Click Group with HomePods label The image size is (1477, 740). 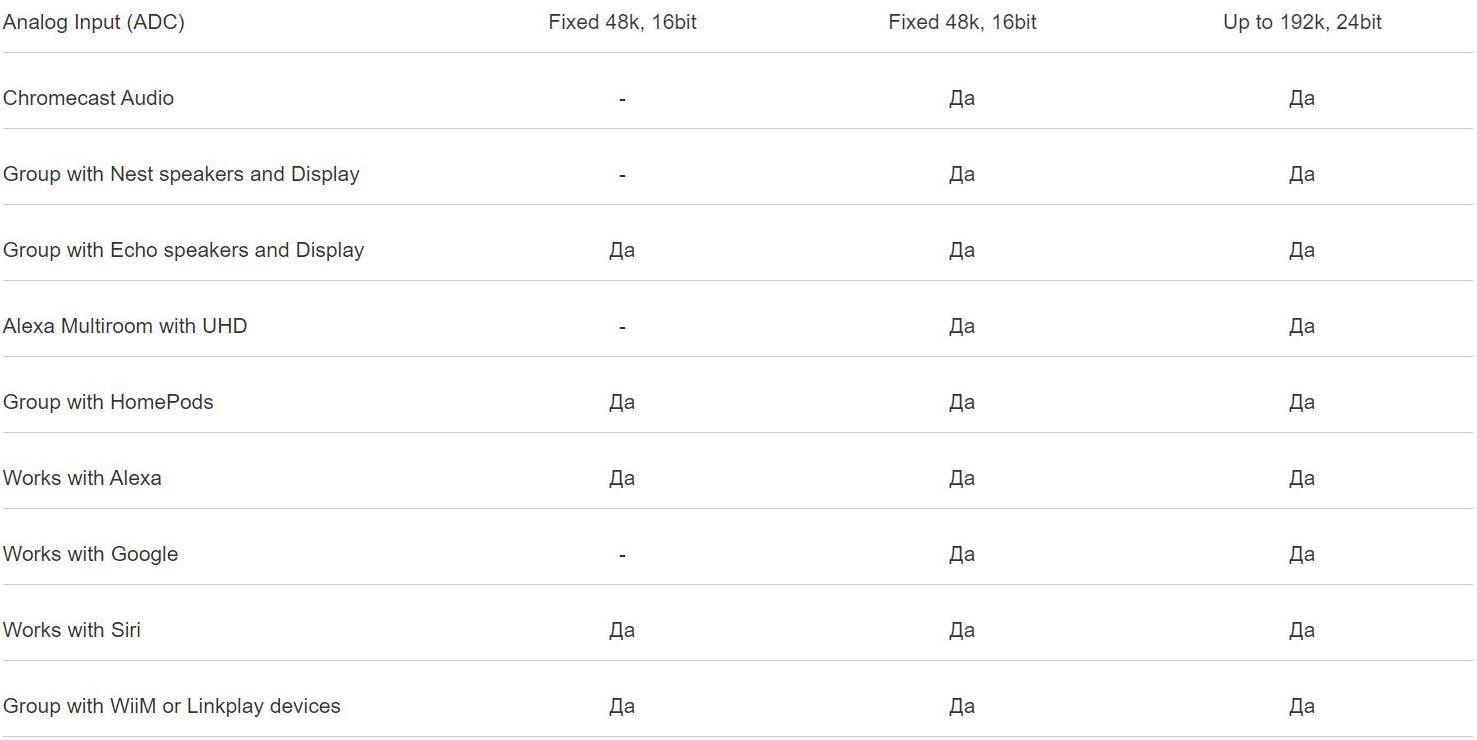(108, 402)
